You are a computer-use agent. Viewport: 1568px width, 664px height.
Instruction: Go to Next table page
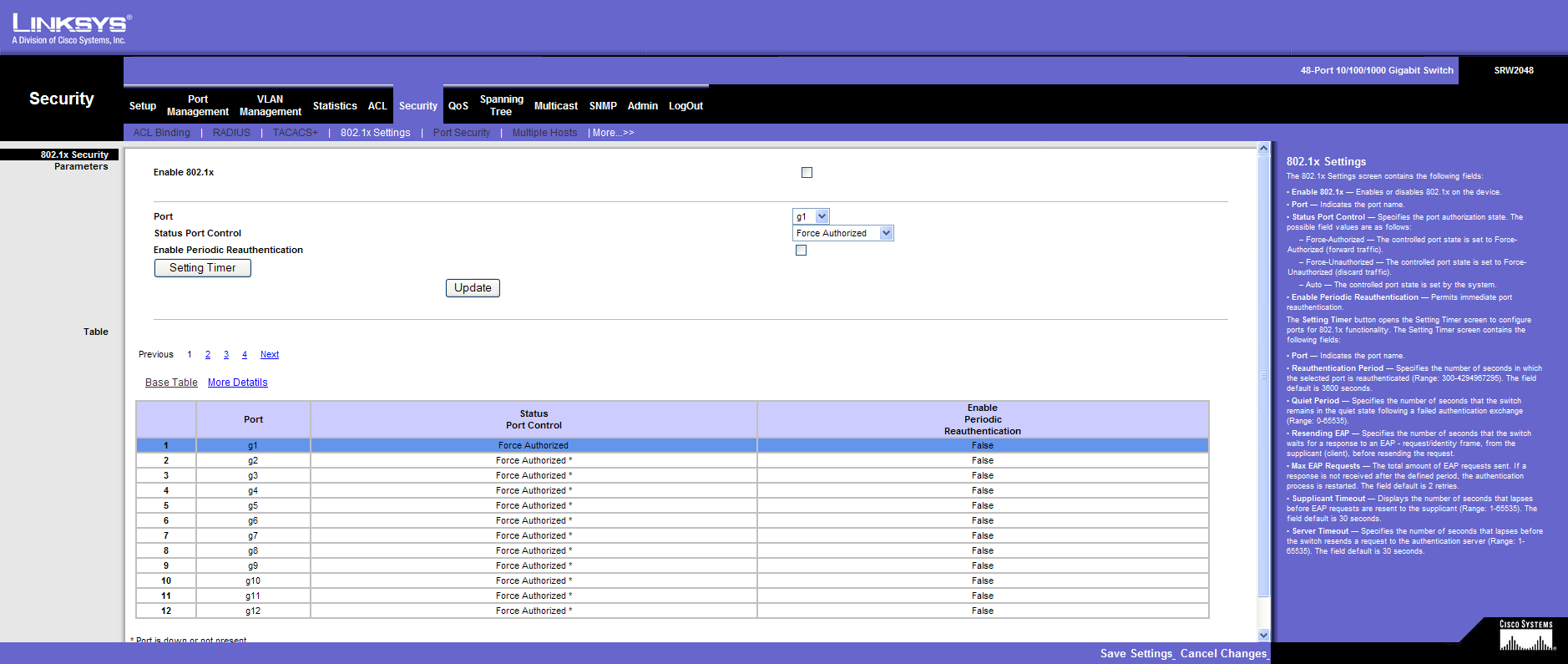[269, 355]
